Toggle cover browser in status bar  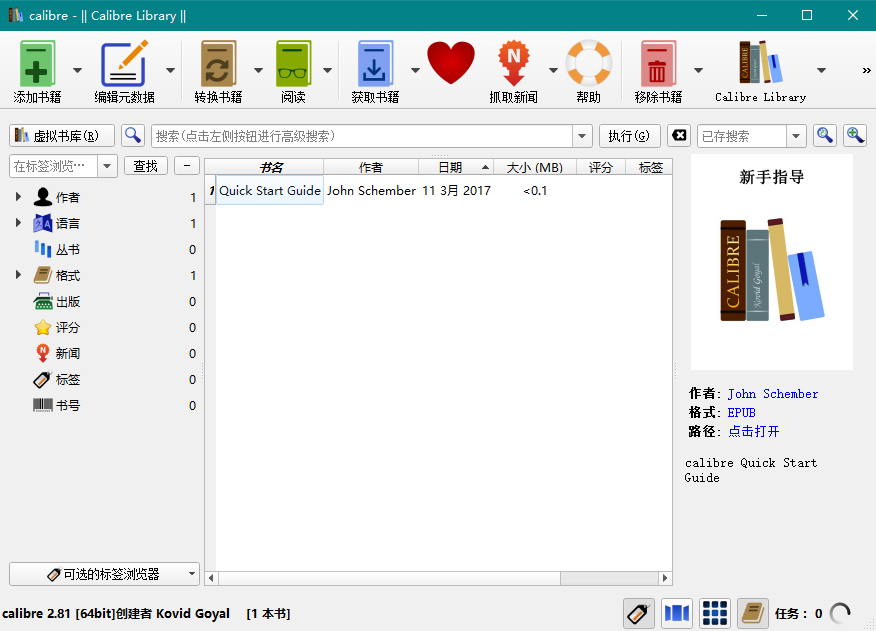pyautogui.click(x=677, y=614)
